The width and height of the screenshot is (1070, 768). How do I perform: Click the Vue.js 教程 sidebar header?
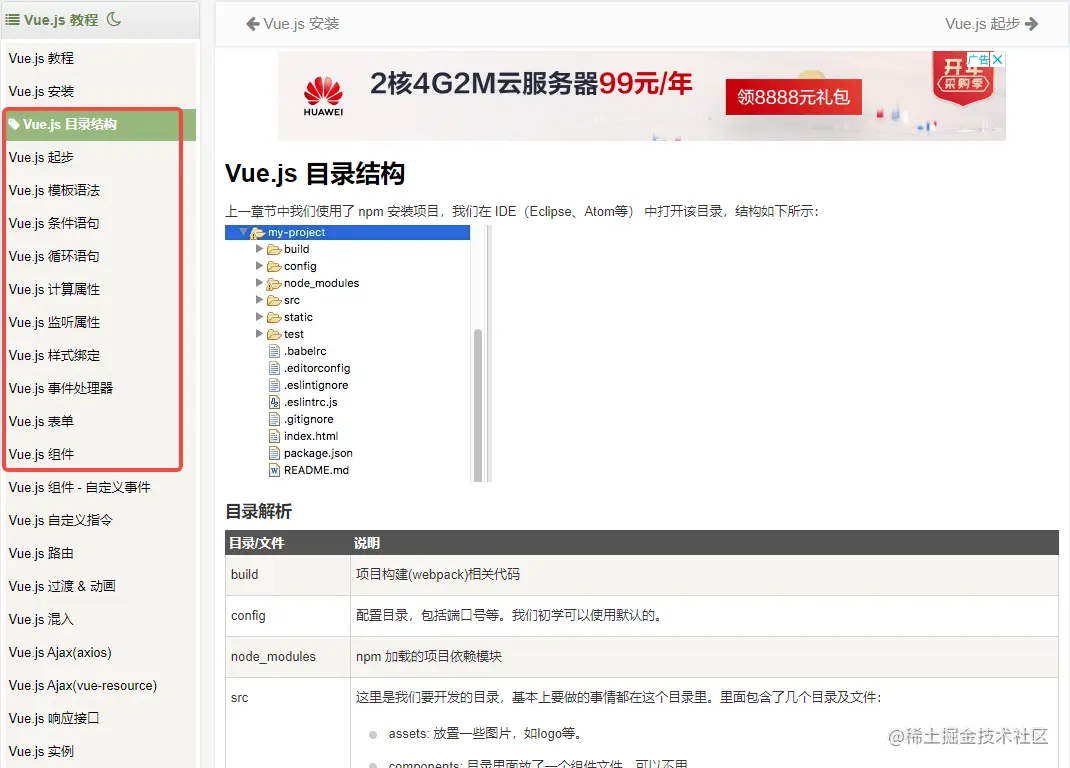coord(61,20)
